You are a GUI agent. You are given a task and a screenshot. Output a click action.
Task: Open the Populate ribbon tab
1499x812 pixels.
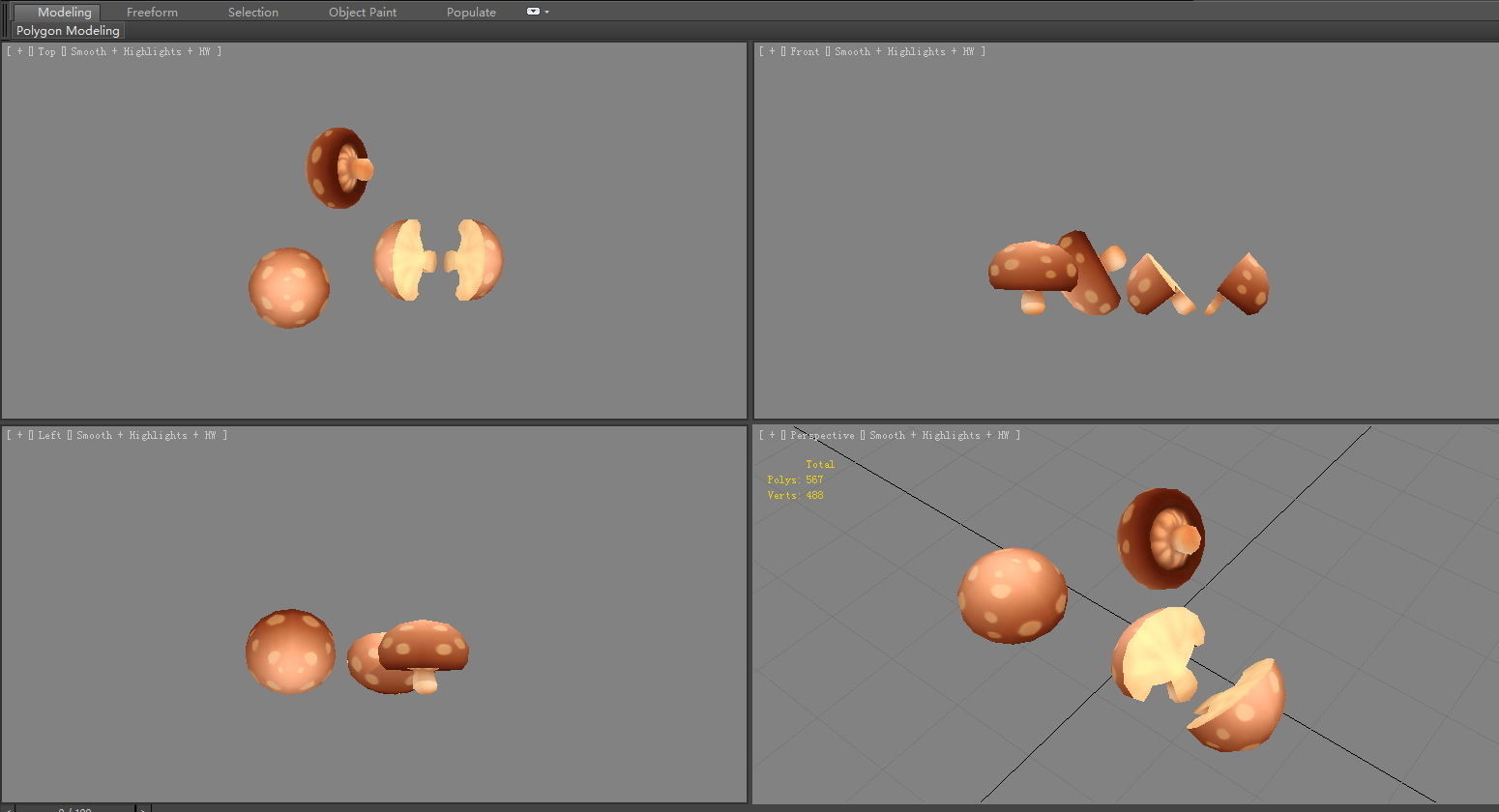pyautogui.click(x=471, y=12)
